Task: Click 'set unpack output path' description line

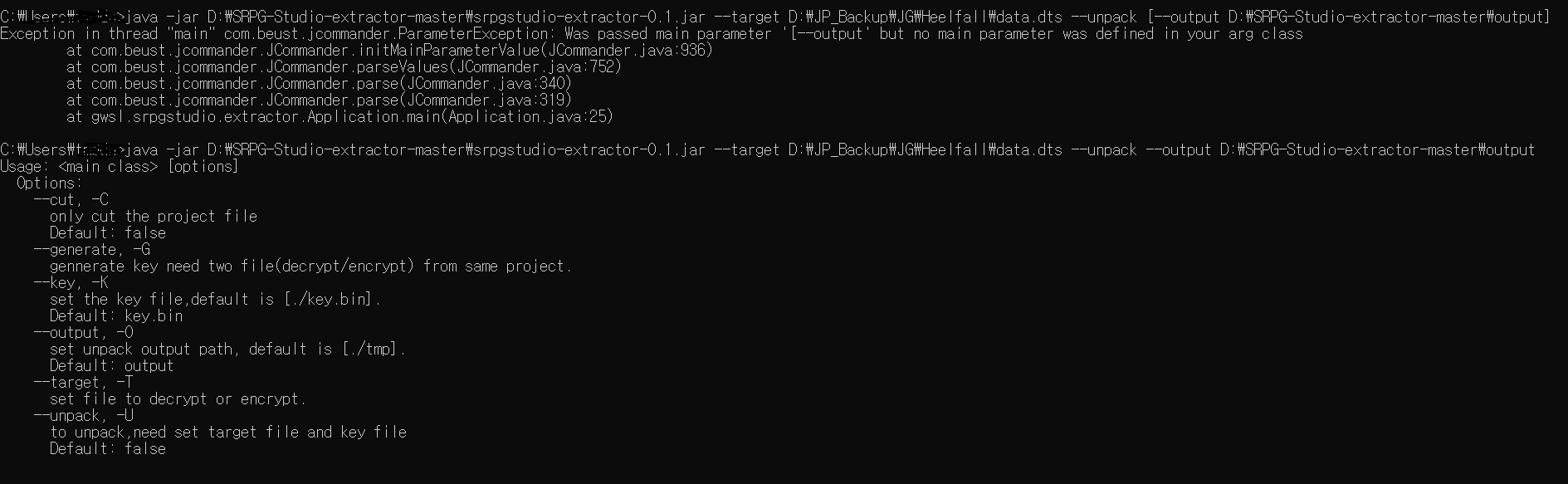Action: tap(228, 350)
